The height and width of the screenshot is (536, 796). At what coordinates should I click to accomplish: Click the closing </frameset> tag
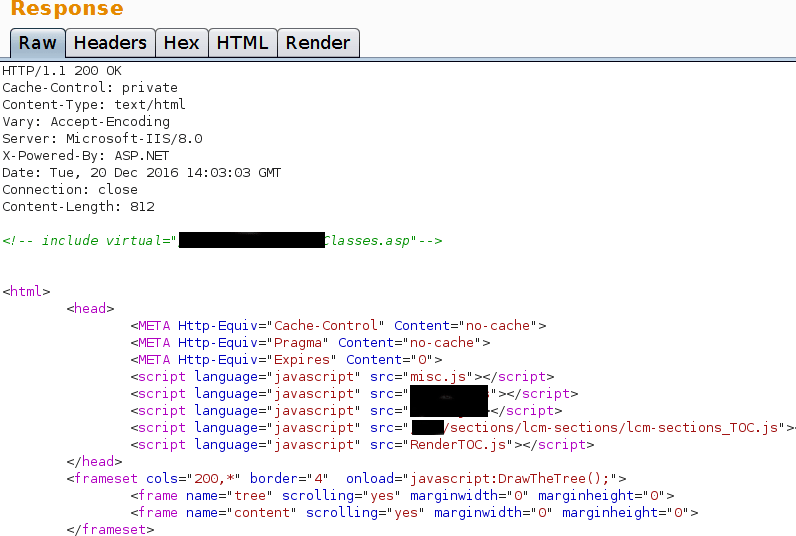tap(110, 529)
